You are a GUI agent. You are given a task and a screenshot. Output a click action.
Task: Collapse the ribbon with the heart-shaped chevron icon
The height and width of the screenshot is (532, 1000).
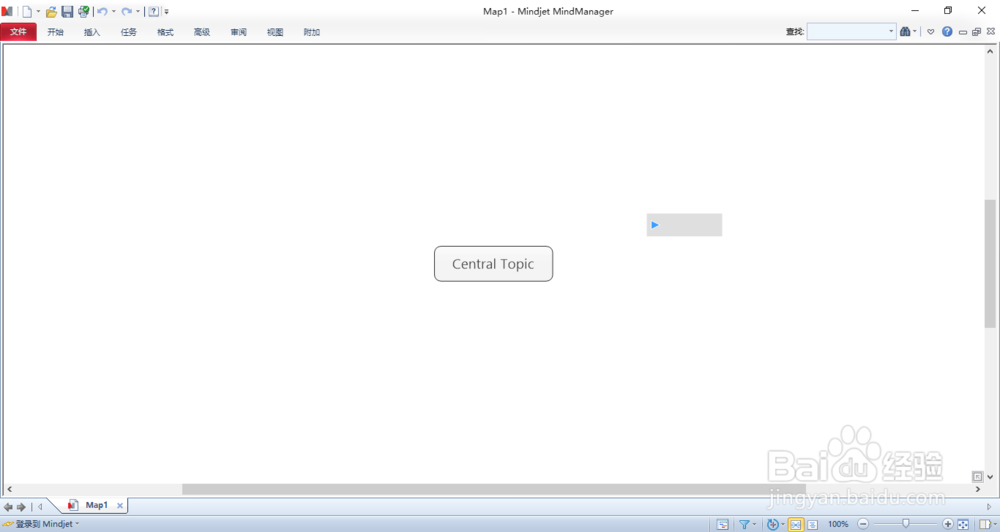coord(930,32)
